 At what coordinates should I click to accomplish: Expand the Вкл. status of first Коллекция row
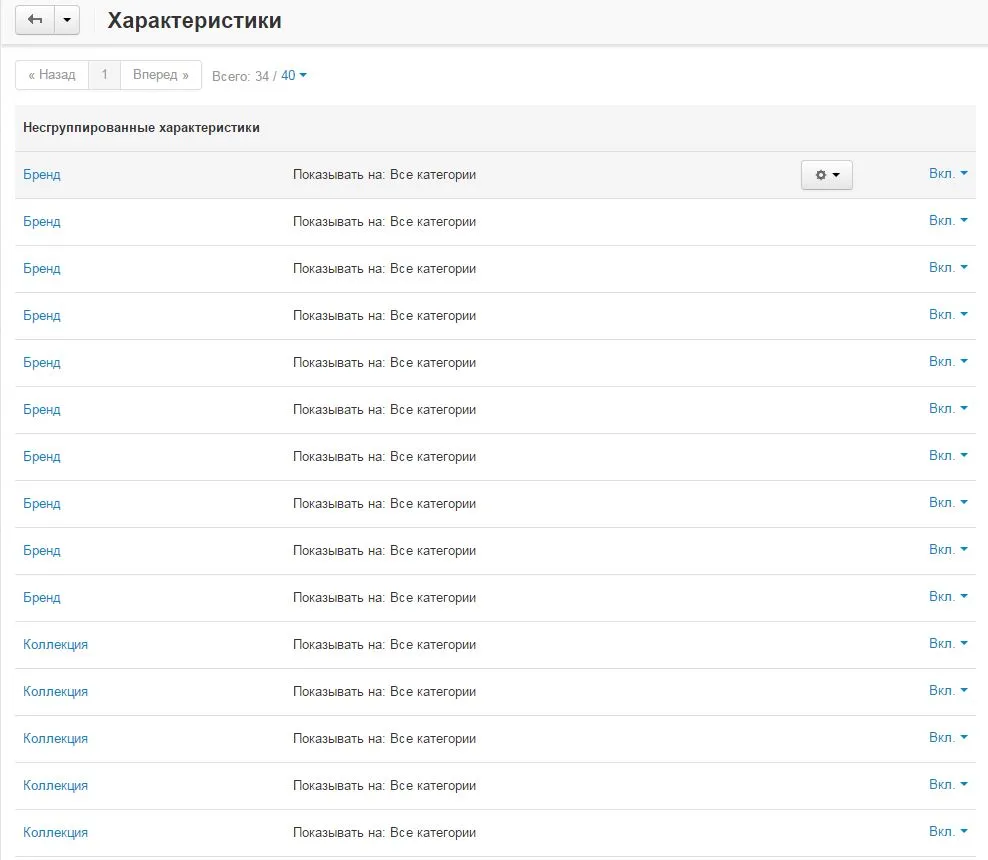click(948, 643)
